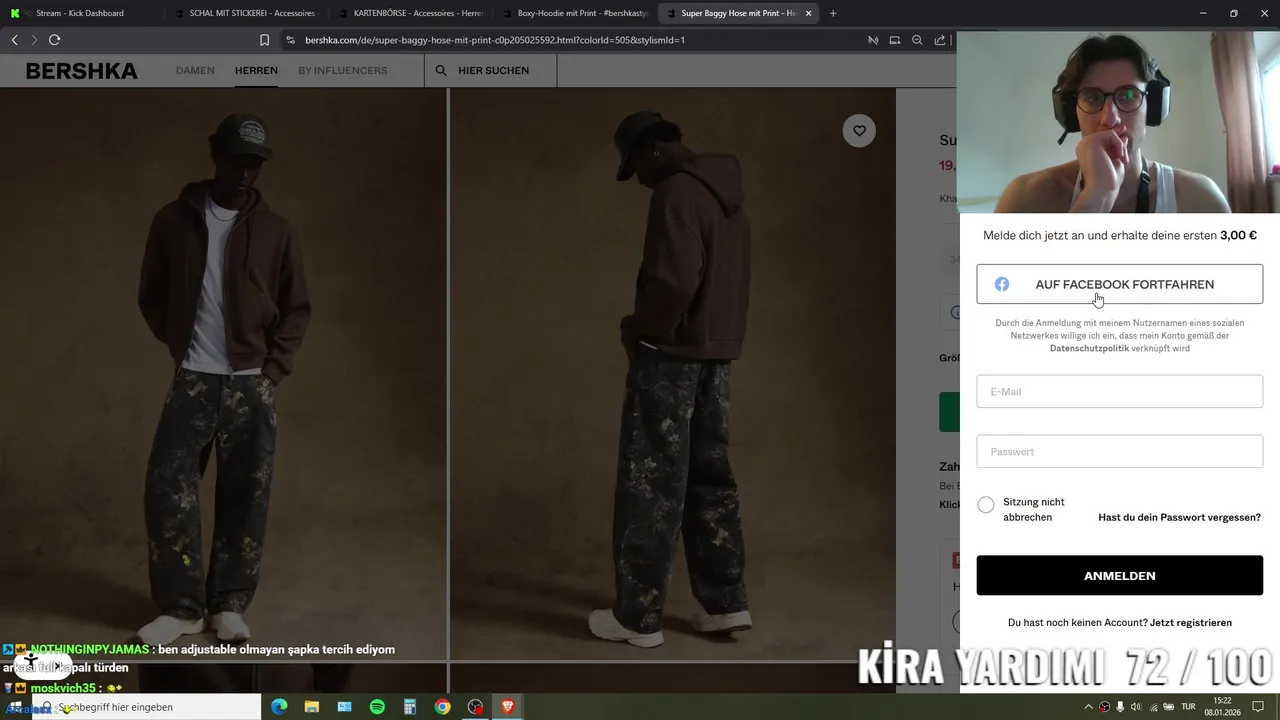Open the notification center icon
1280x720 pixels.
[x=1259, y=707]
